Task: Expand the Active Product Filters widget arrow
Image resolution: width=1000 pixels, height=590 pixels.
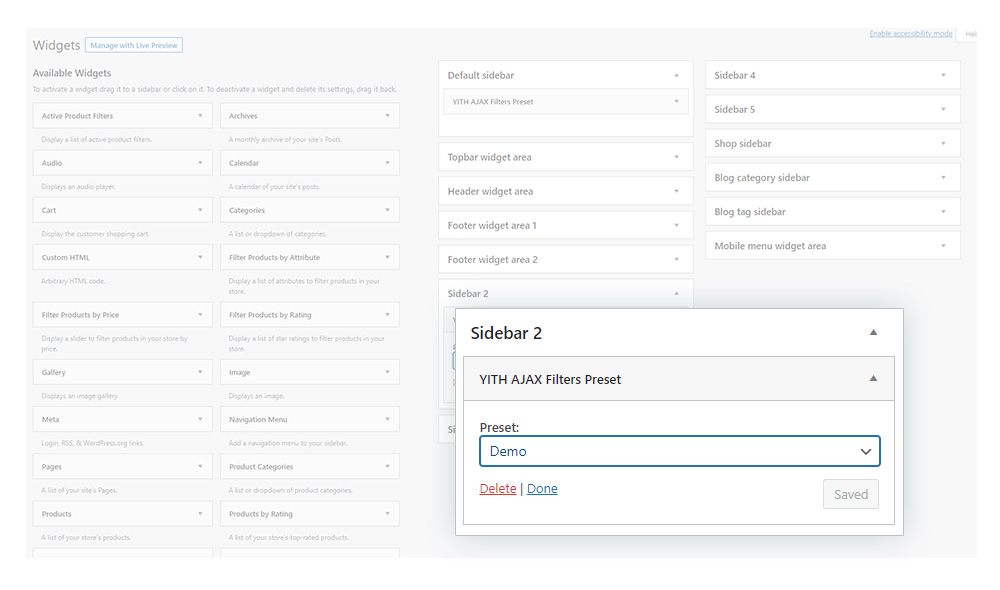Action: pos(200,115)
